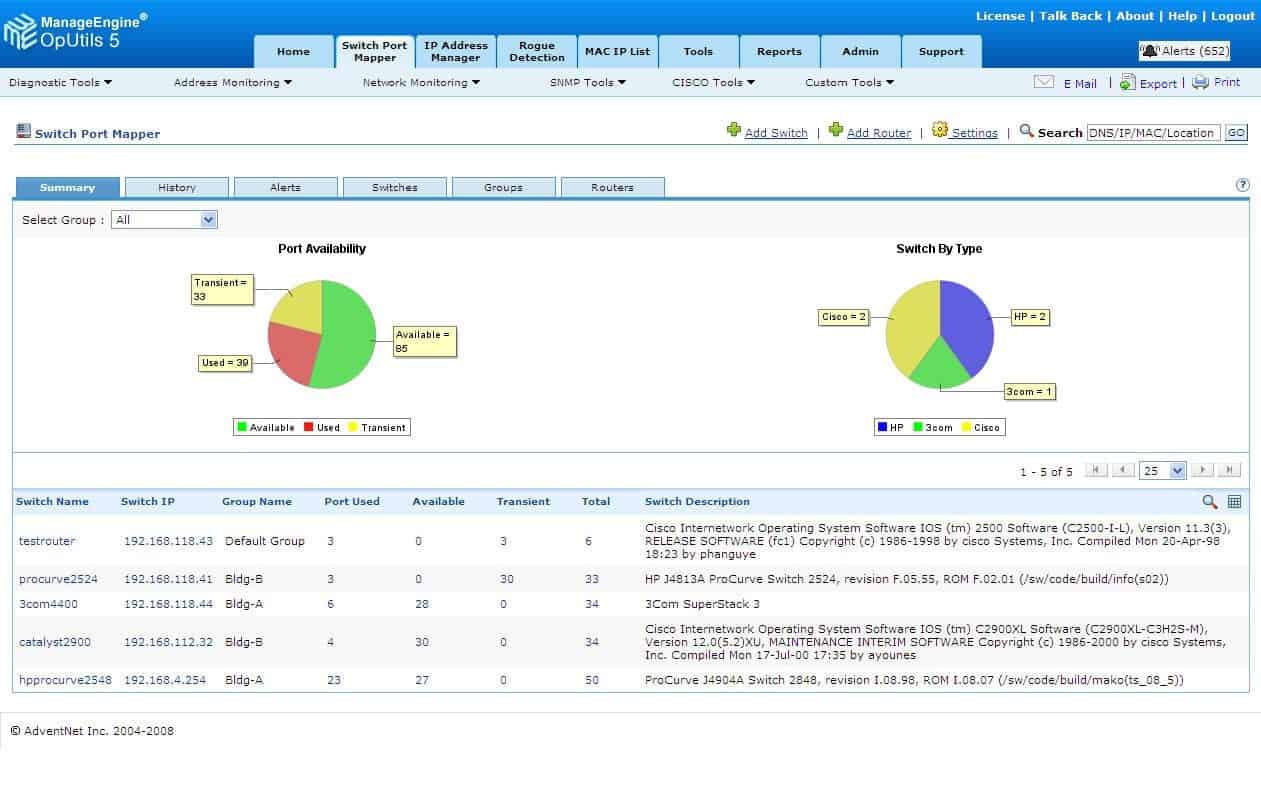The width and height of the screenshot is (1261, 786).
Task: Switch to the History sub-tab
Action: pos(177,188)
